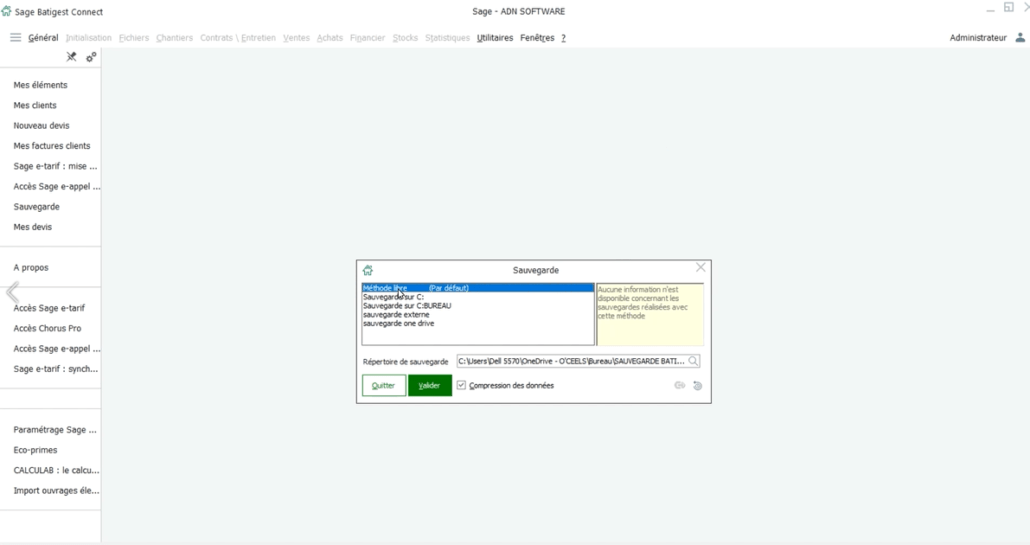Open Import ouvrages éle... shortcut
The image size is (1030, 545).
56,491
